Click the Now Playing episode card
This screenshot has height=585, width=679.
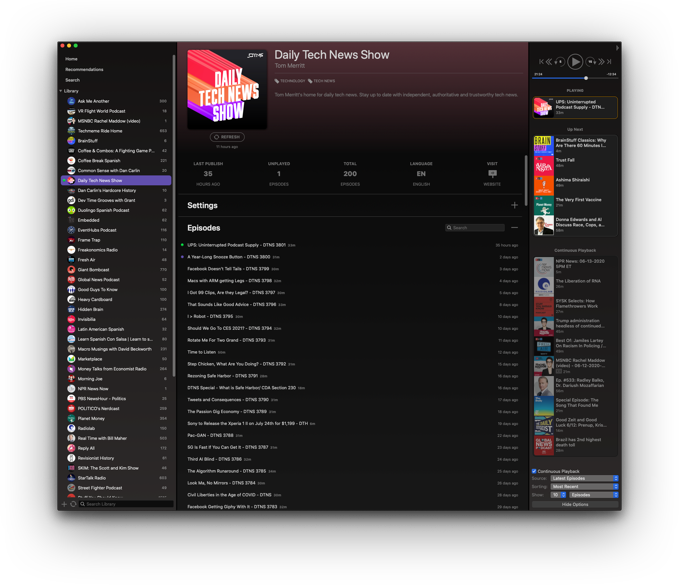(x=575, y=107)
